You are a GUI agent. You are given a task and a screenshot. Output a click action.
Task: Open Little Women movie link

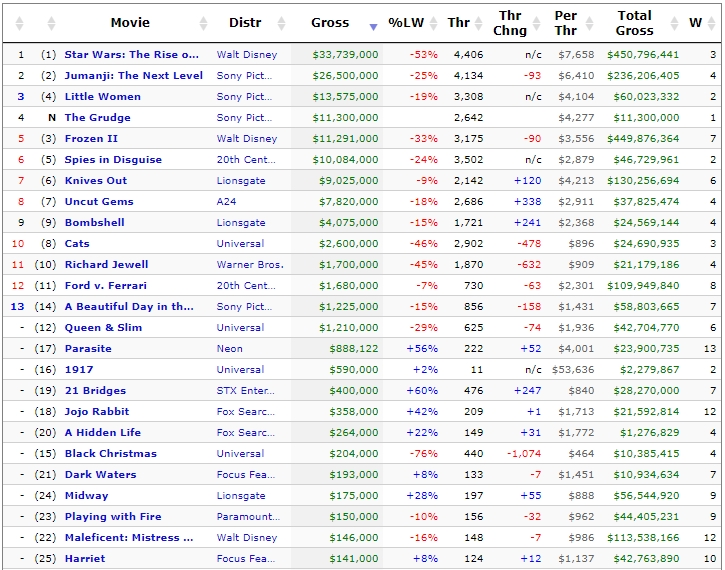(x=103, y=97)
